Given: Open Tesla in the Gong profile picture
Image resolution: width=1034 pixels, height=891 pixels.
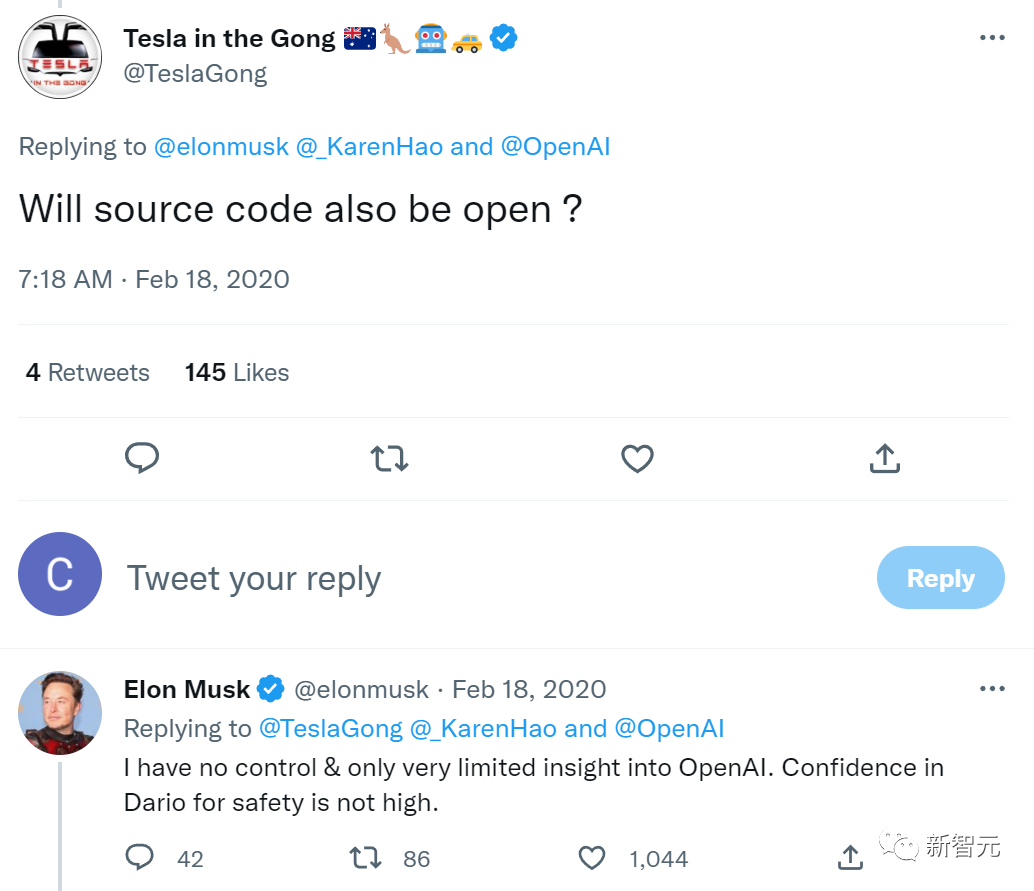Looking at the screenshot, I should tap(60, 57).
